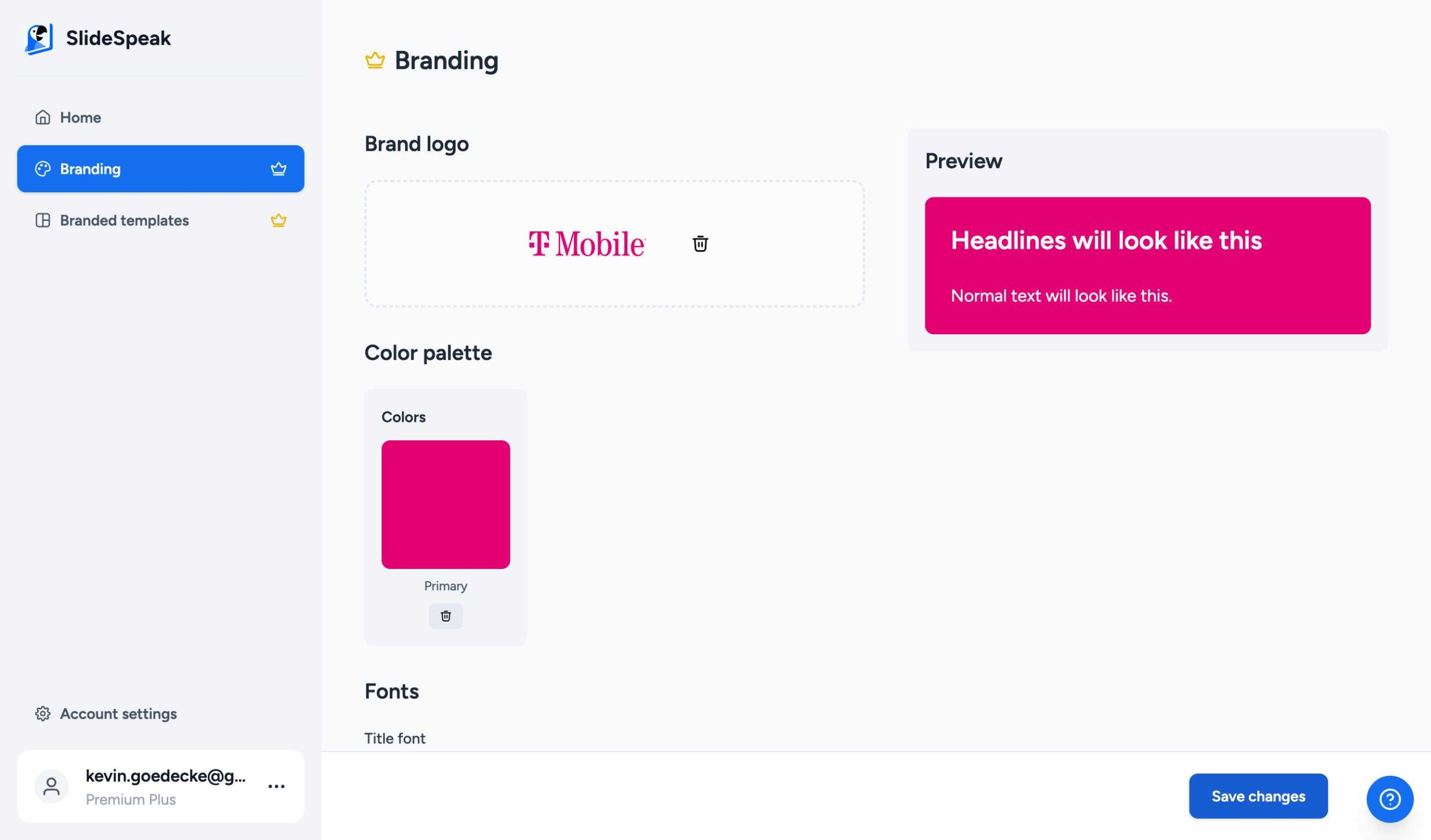Select the Primary color swatch

[x=445, y=505]
